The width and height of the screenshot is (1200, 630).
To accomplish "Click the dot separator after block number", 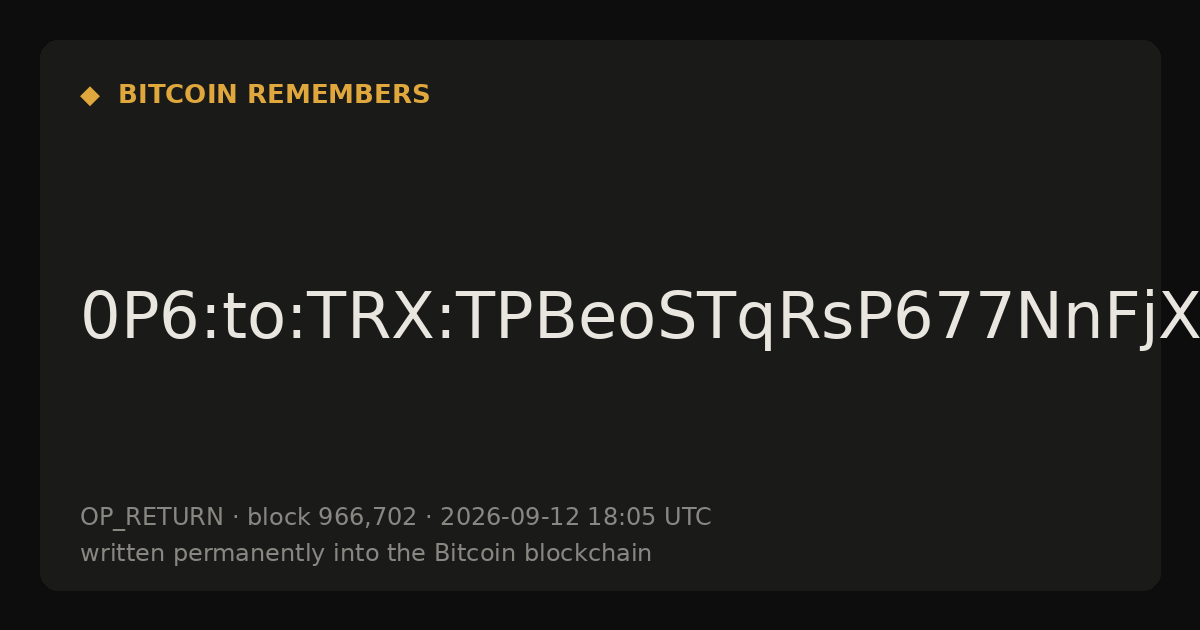I will pyautogui.click(x=429, y=518).
